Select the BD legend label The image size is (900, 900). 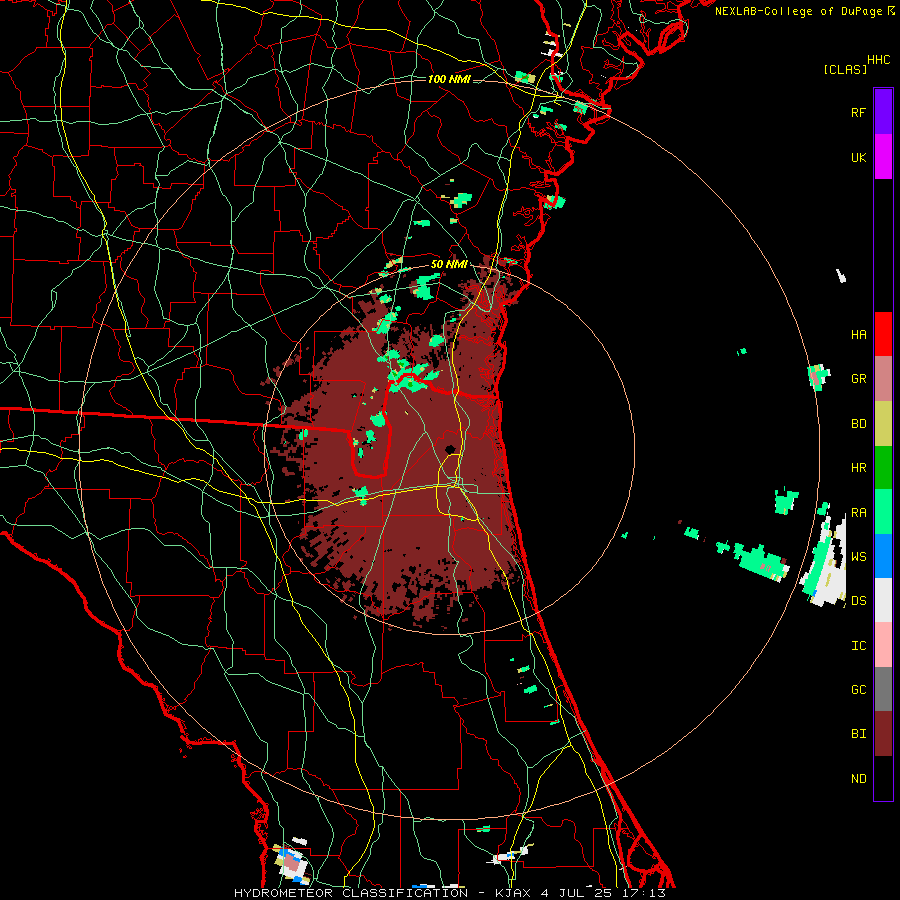pyautogui.click(x=858, y=424)
